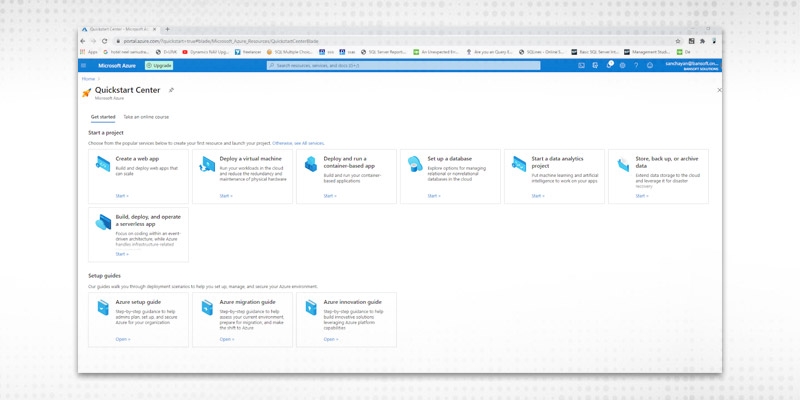Click Start under Deploy and run container-based app
Viewport: 800px width, 400px height.
click(330, 196)
